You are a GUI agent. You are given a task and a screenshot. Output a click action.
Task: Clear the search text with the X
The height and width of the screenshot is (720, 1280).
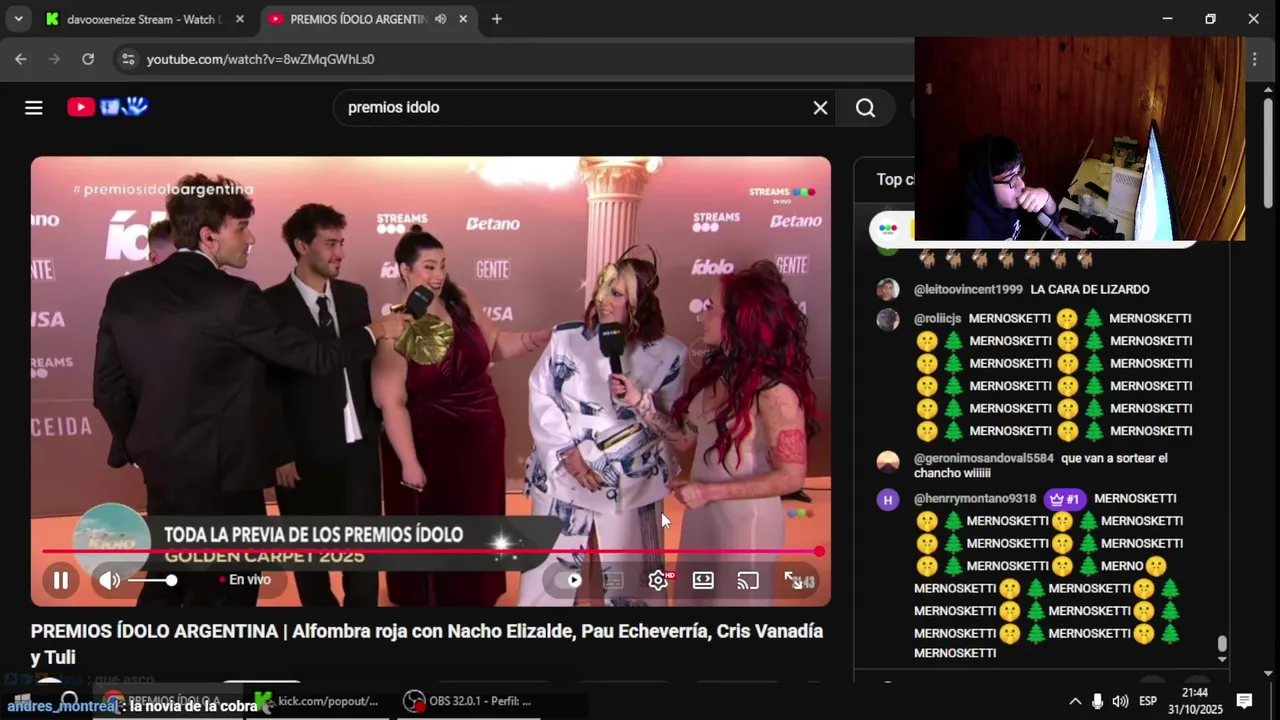[x=820, y=107]
